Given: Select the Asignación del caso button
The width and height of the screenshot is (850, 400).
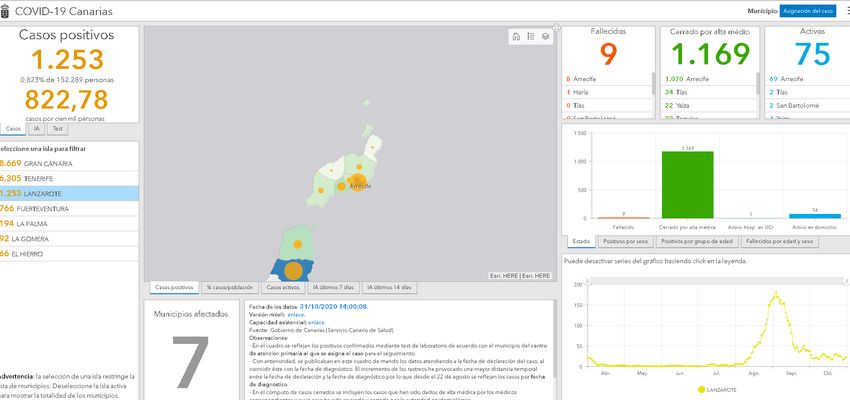Looking at the screenshot, I should click(808, 10).
